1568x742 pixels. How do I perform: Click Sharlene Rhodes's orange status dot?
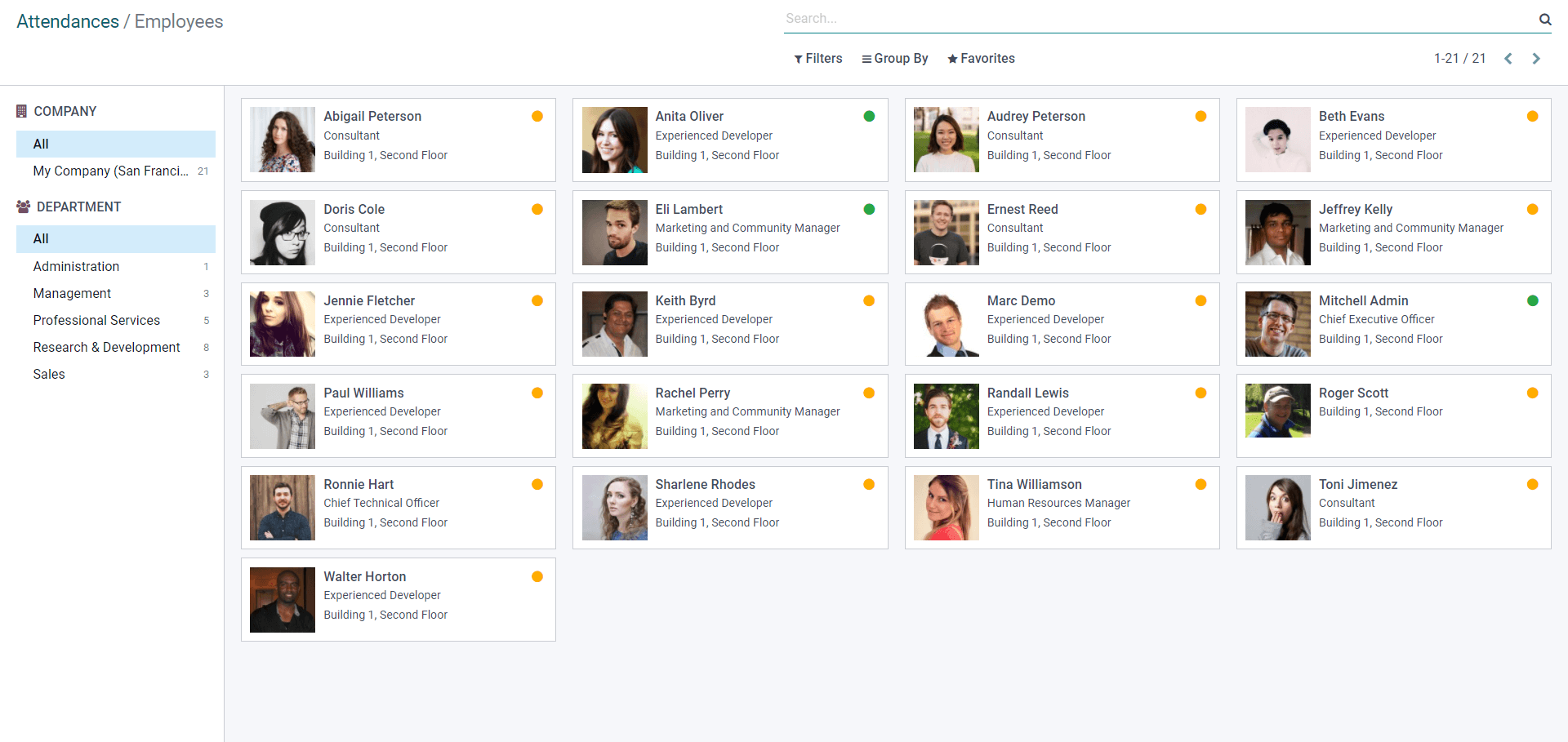coord(869,484)
